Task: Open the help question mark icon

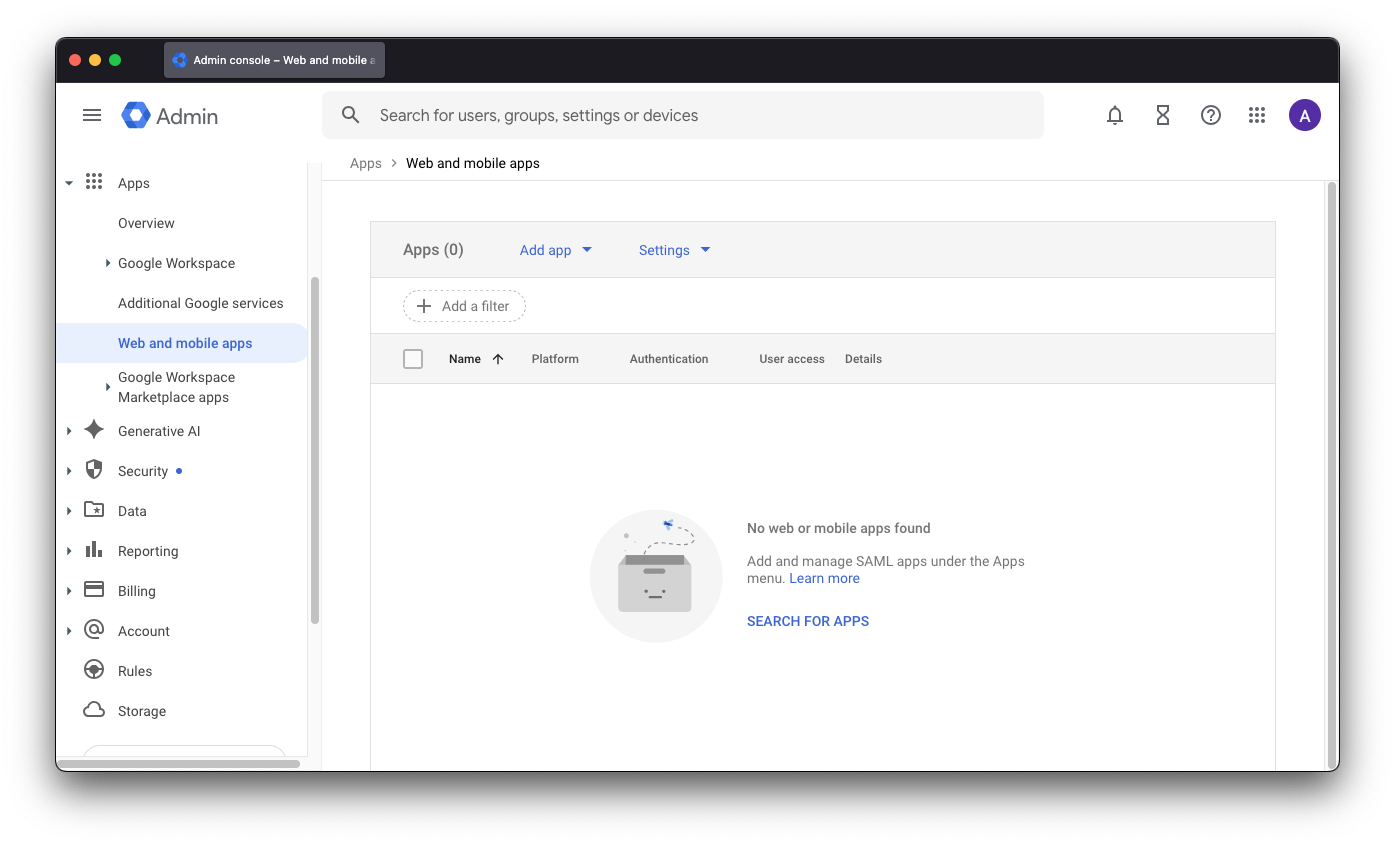Action: point(1210,115)
